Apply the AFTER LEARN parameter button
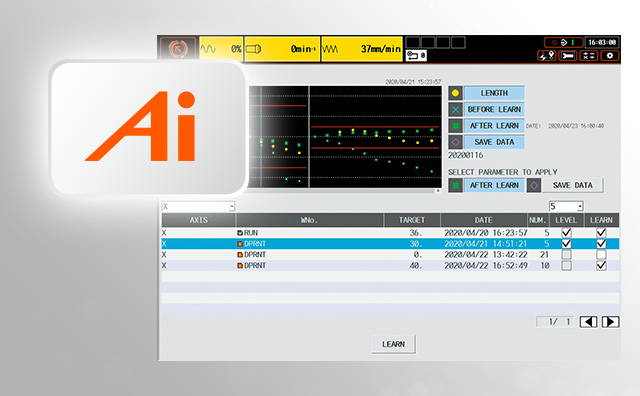 [494, 185]
